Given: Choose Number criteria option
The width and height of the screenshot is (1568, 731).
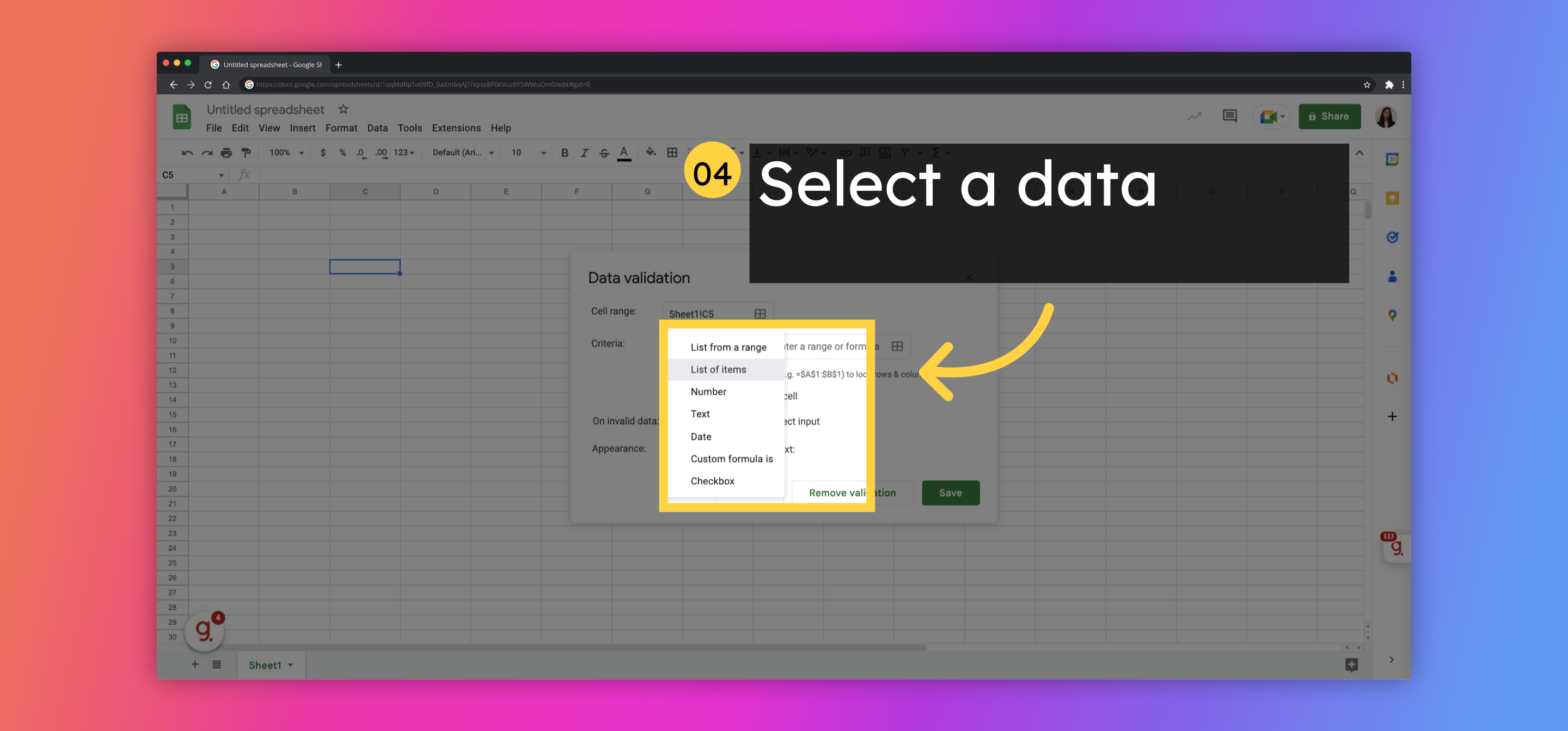Looking at the screenshot, I should (x=726, y=392).
